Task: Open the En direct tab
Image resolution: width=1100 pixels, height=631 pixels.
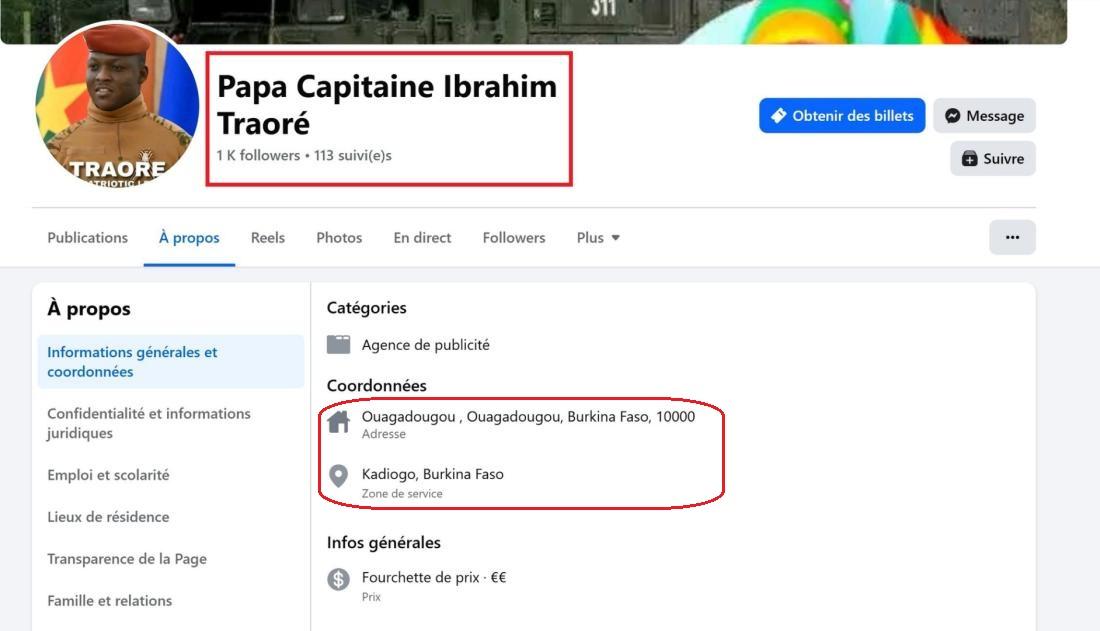Action: click(422, 238)
